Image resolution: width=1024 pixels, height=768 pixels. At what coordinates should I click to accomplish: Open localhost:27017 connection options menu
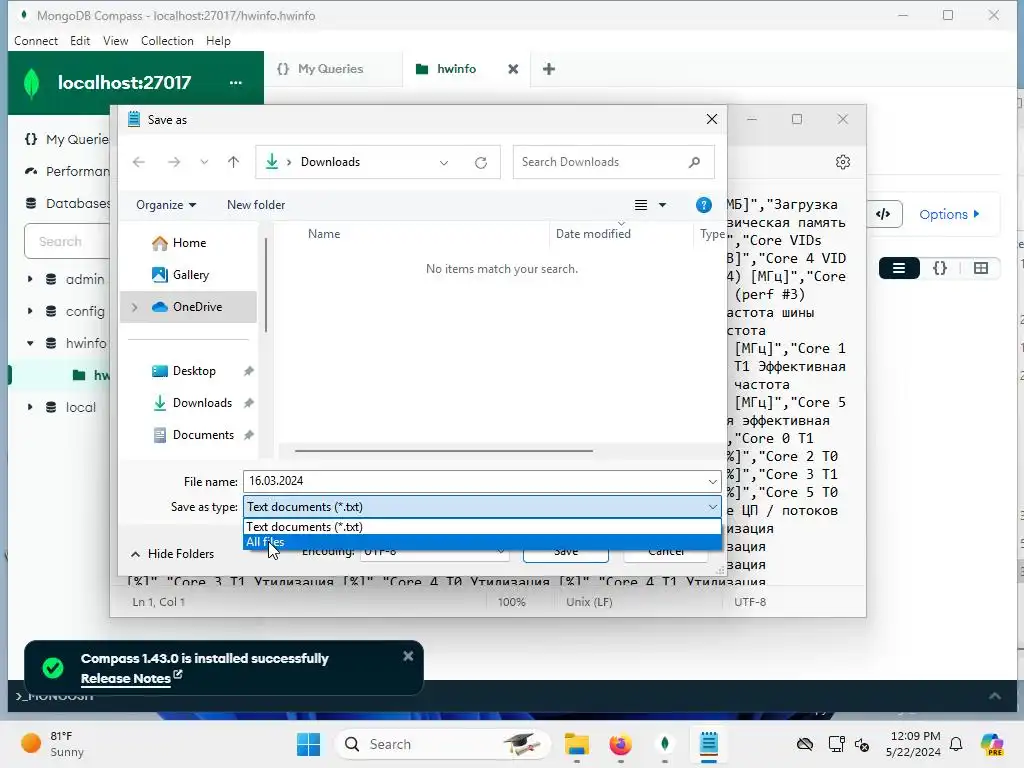236,83
